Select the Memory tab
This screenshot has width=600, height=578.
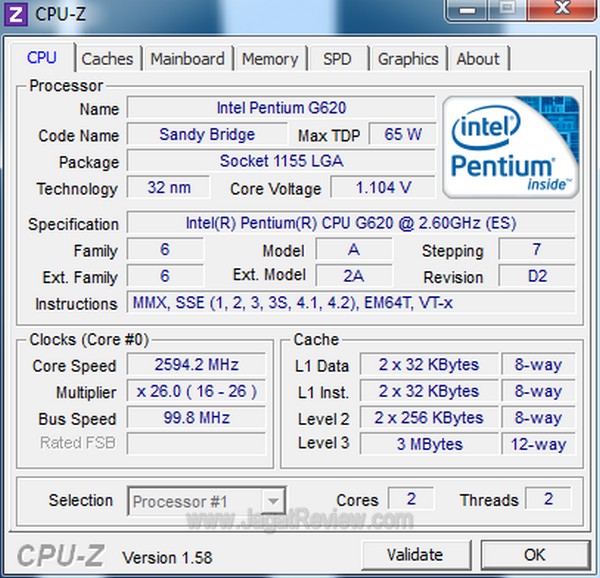(x=270, y=59)
